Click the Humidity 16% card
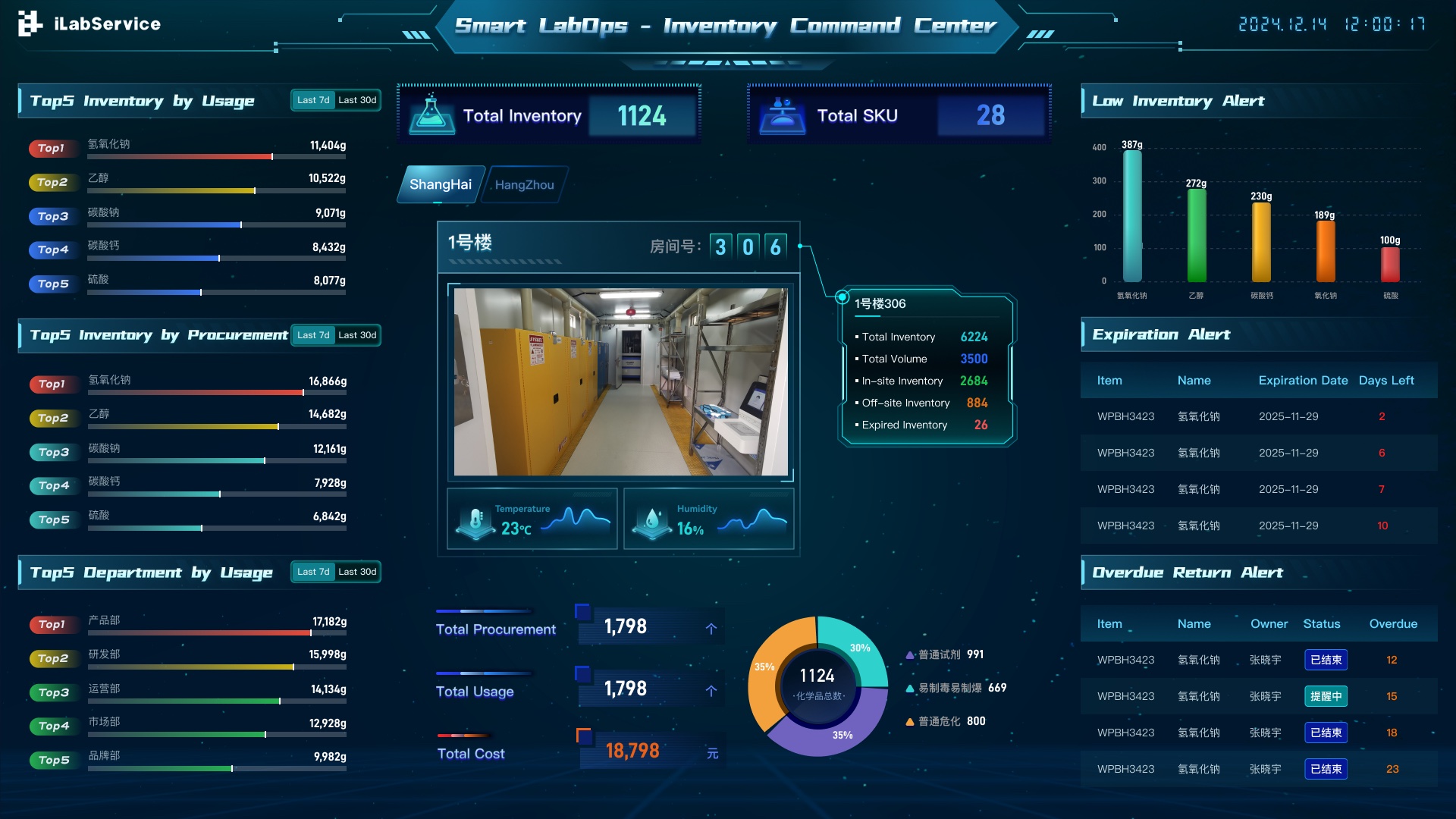Image resolution: width=1456 pixels, height=819 pixels. (708, 519)
